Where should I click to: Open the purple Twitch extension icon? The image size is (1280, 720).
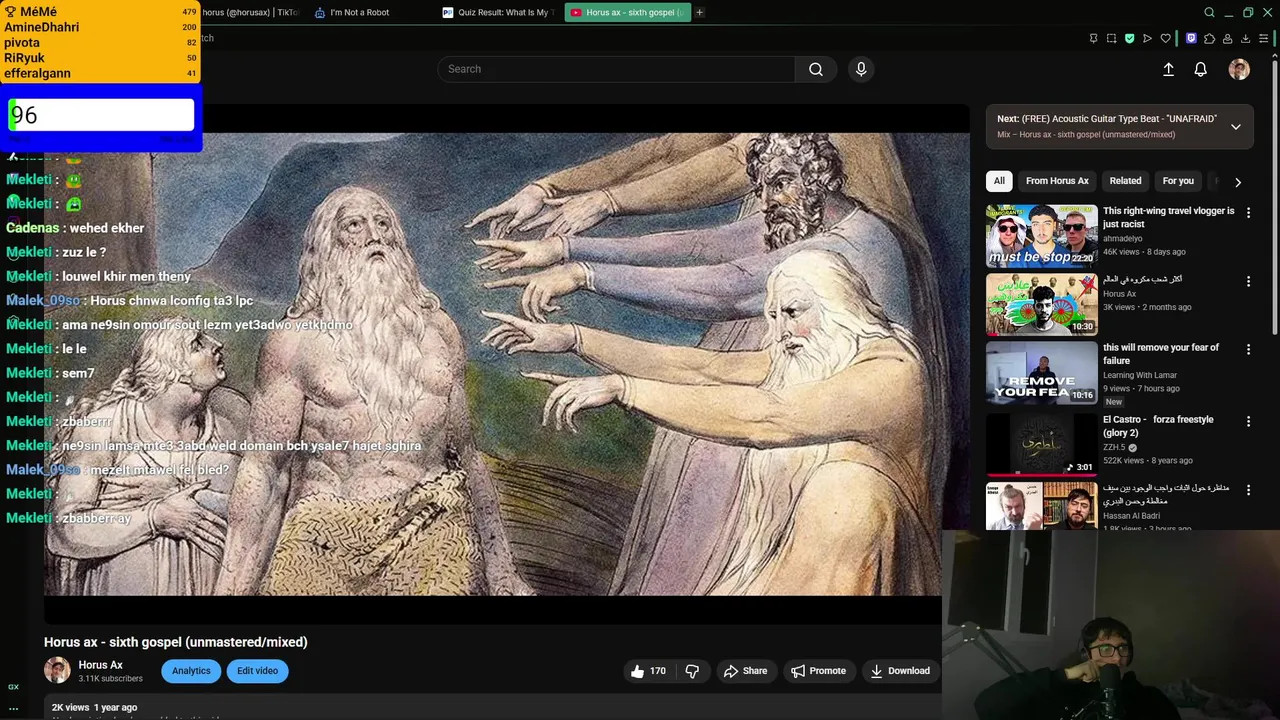click(x=1190, y=38)
